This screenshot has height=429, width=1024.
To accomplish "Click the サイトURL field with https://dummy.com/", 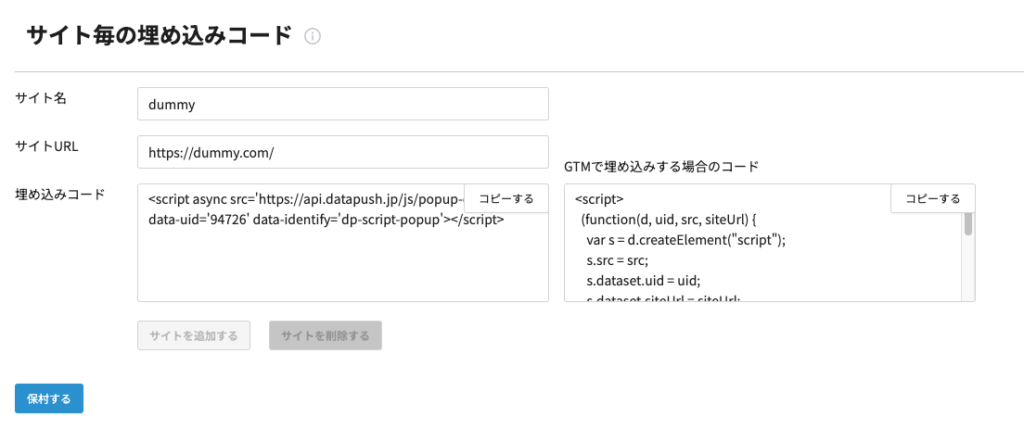I will [x=343, y=152].
